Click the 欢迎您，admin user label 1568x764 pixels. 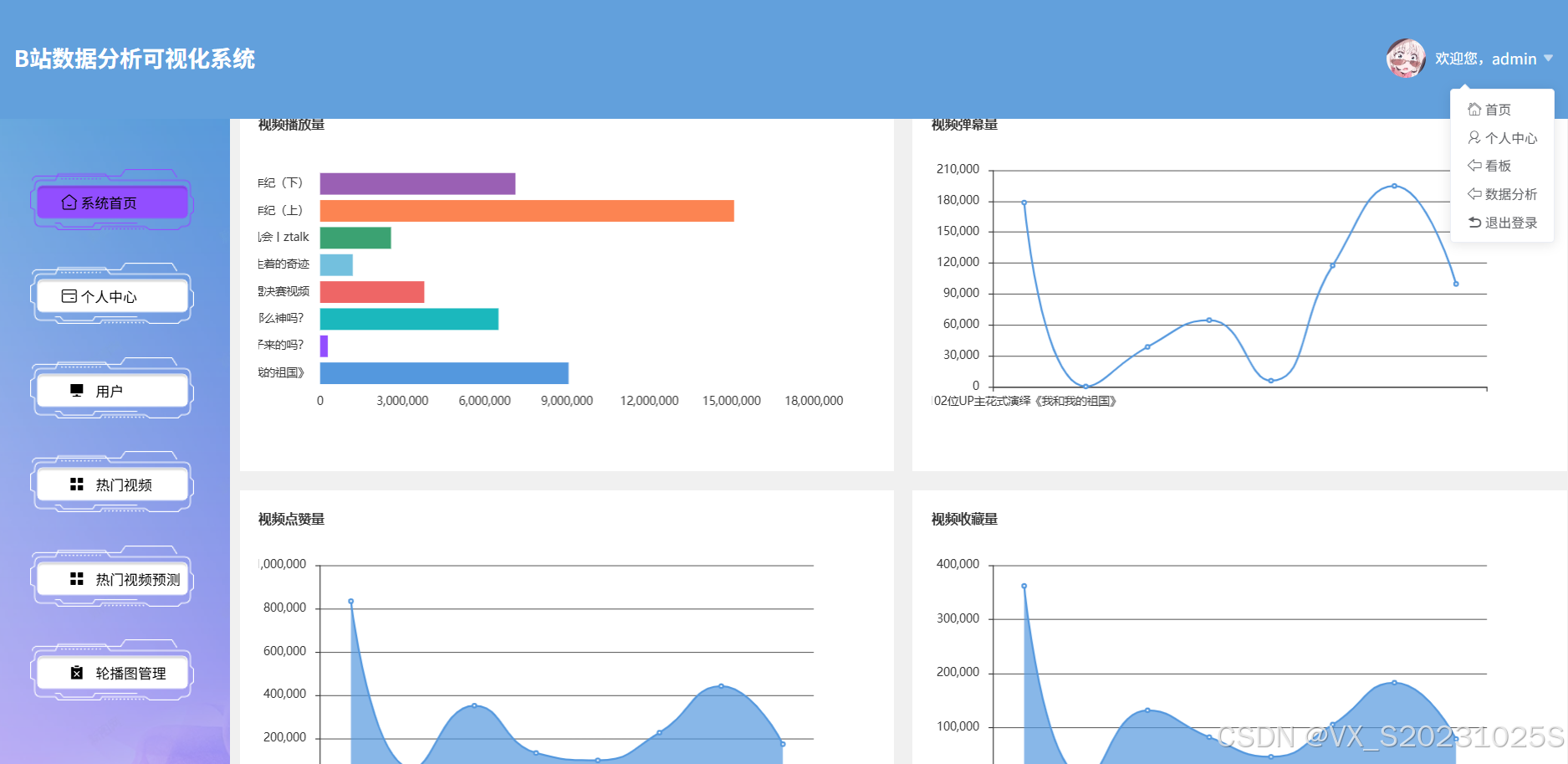click(1486, 59)
